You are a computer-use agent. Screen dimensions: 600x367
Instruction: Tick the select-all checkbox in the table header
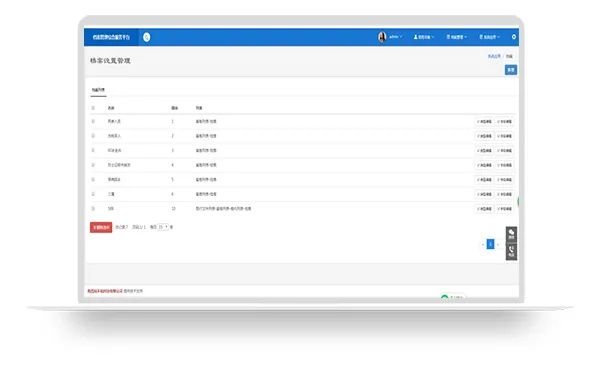coord(93,108)
